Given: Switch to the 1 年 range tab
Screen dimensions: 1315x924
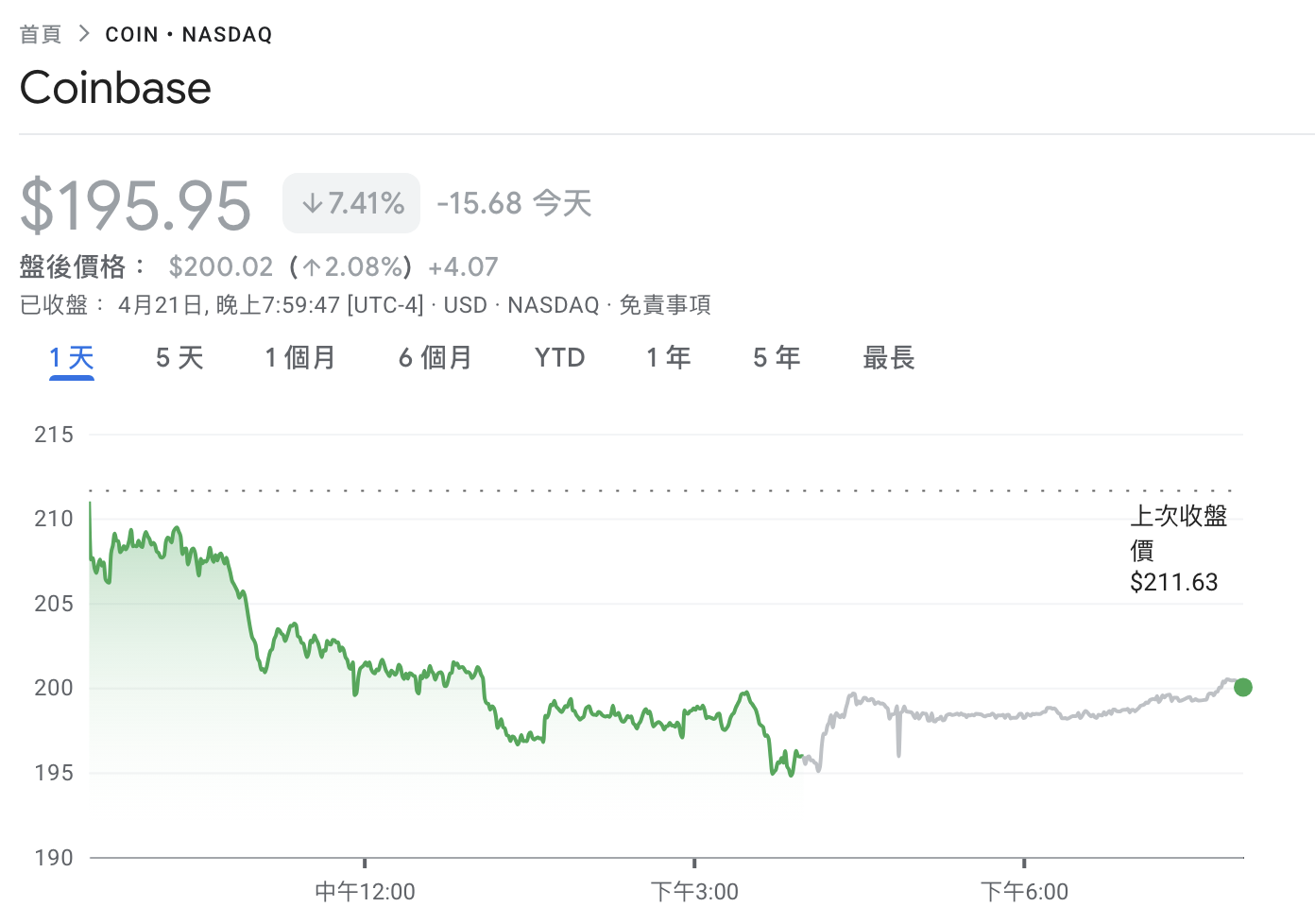Looking at the screenshot, I should 669,358.
